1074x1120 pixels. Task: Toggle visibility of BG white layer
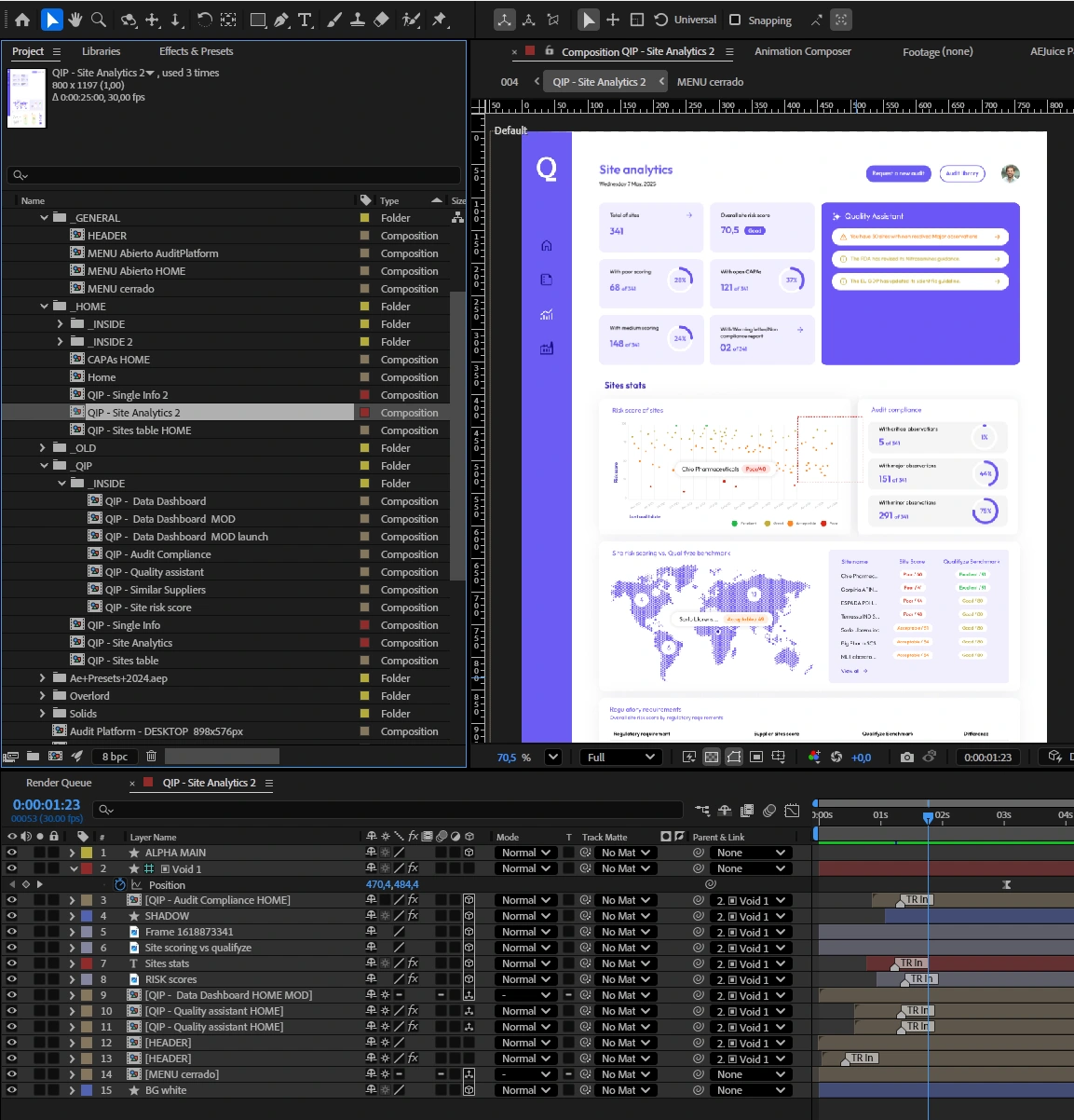pyautogui.click(x=12, y=1090)
